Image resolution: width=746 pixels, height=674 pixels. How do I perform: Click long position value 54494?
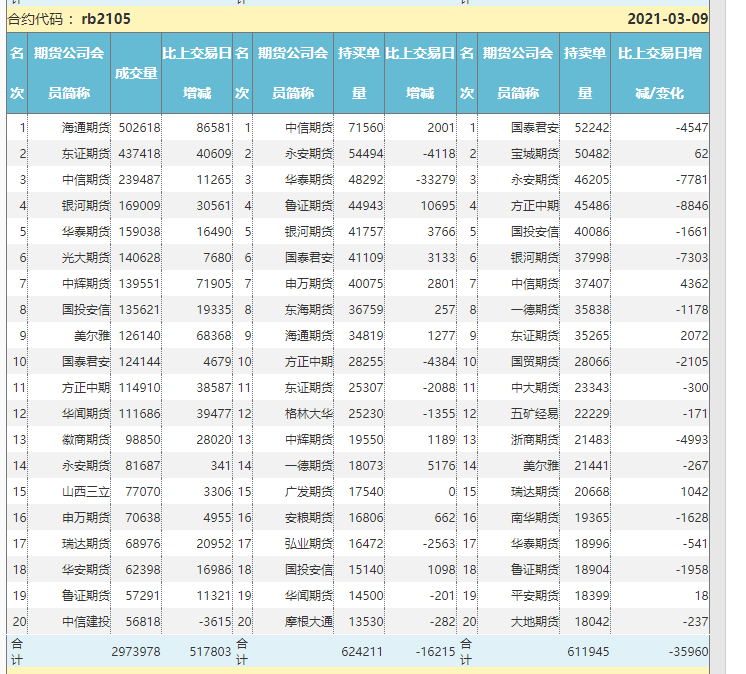365,154
